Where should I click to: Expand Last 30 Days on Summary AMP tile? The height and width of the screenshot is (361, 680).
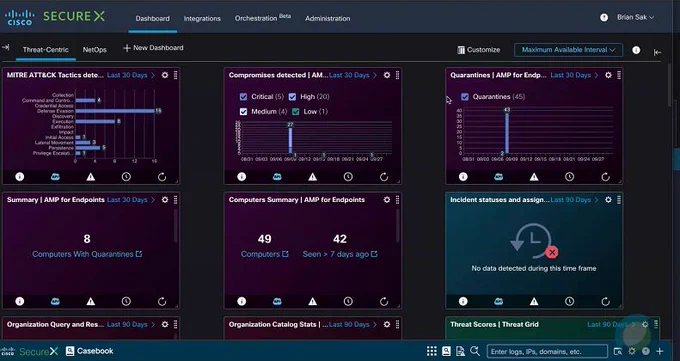tap(131, 200)
